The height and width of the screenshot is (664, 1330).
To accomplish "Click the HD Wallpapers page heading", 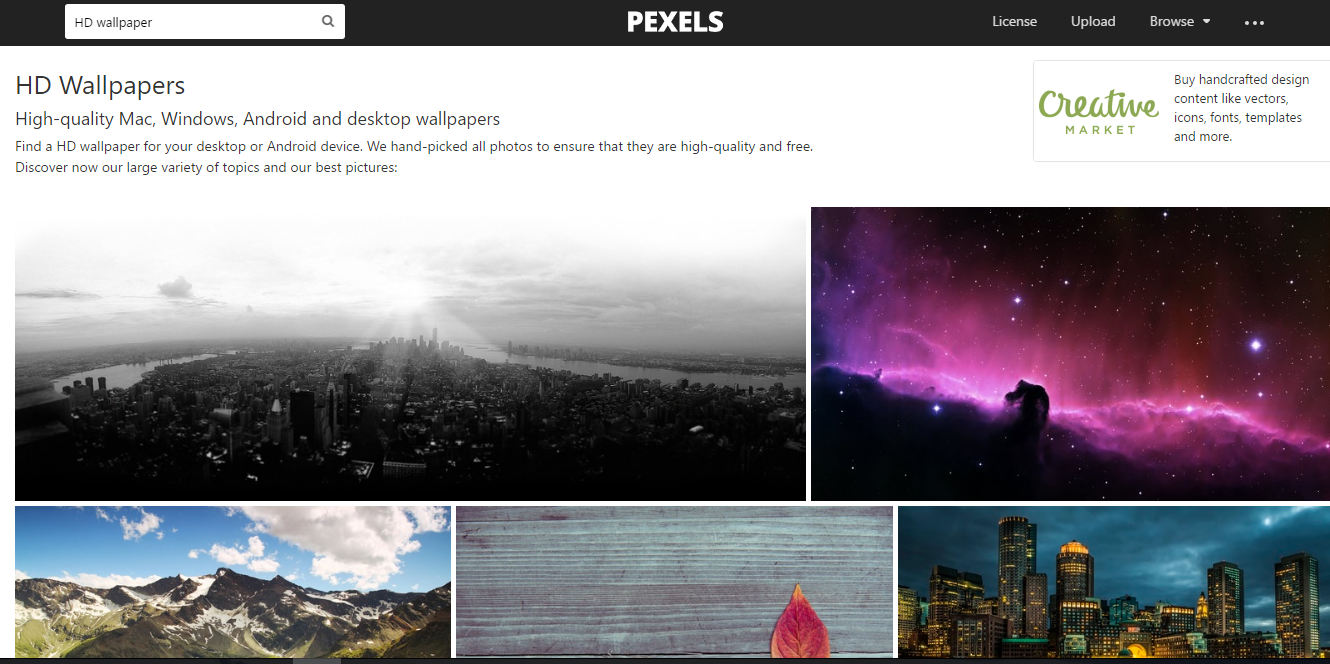I will [100, 86].
